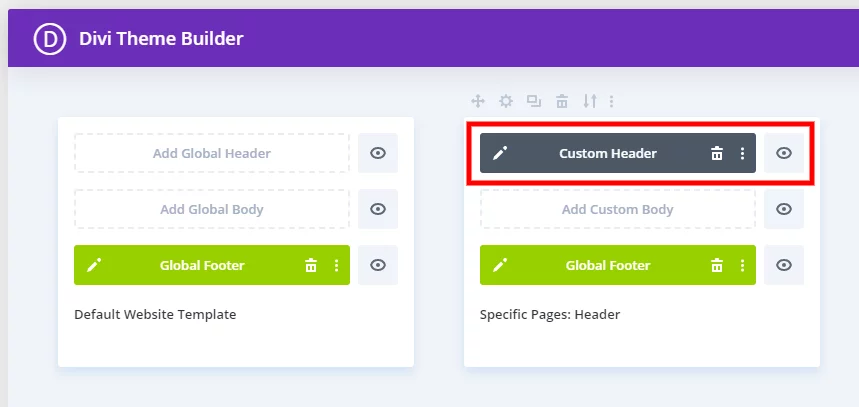Delete template via top trash icon
Viewport: 859px width, 407px height.
pyautogui.click(x=562, y=101)
